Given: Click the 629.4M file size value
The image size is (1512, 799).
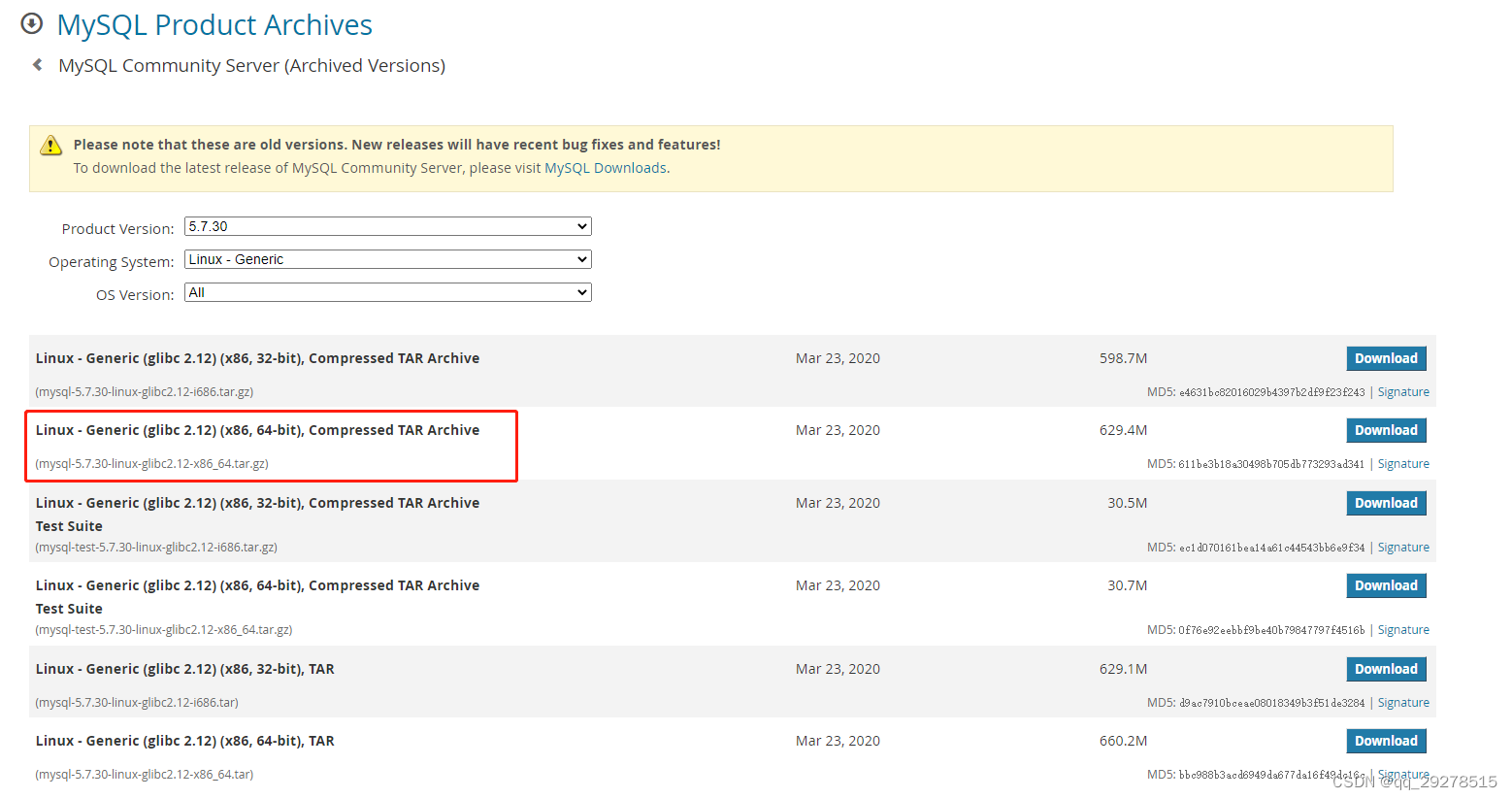Looking at the screenshot, I should (1123, 430).
